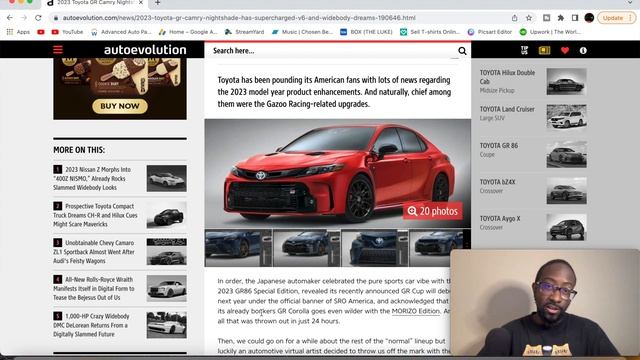Viewport: 640px width, 360px height.
Task: Click the Toyota Aygo X thumbnail image
Action: click(567, 227)
